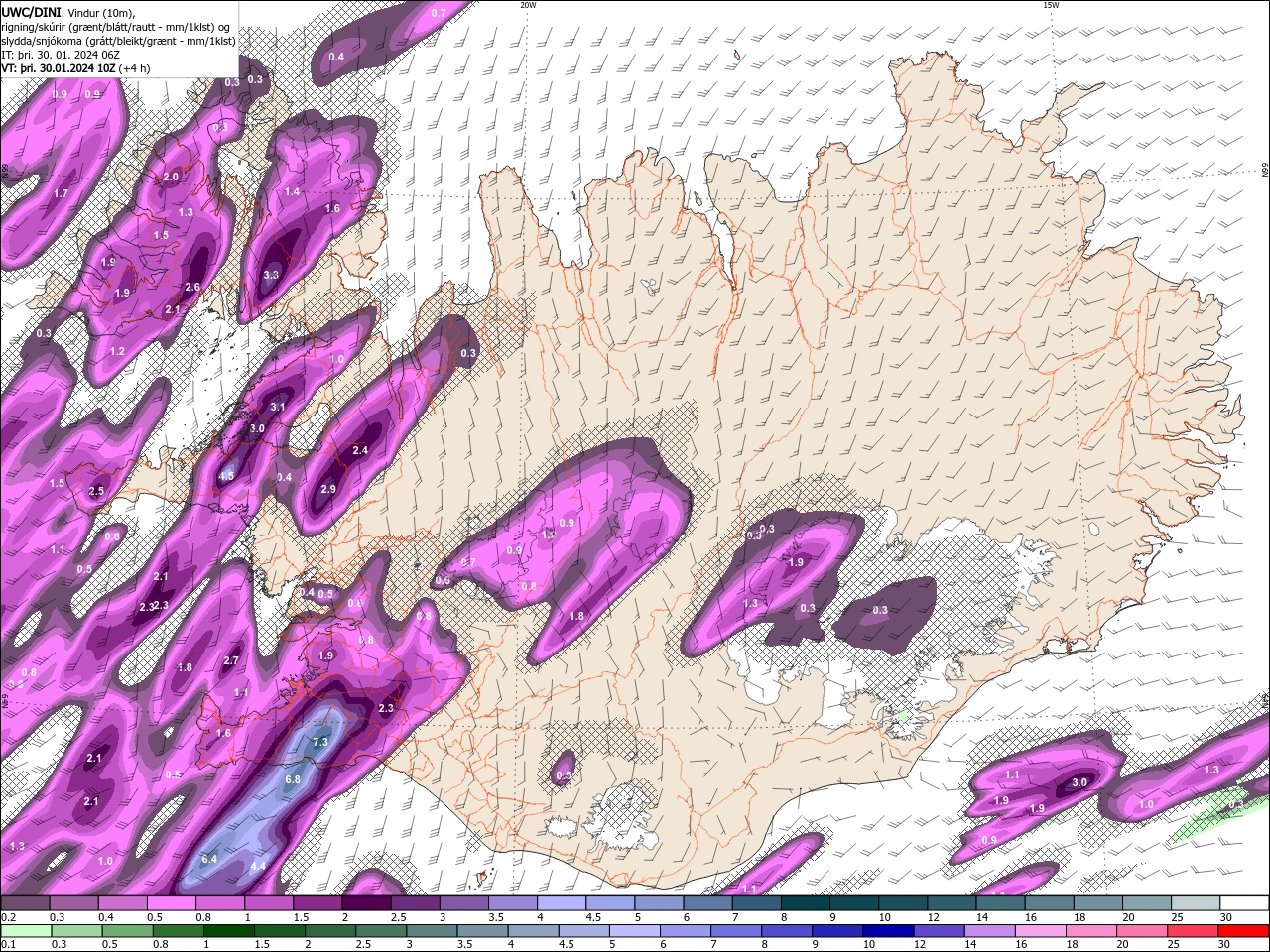Click the lavender swatch above upper-row label 4
Image resolution: width=1270 pixels, height=952 pixels.
pos(561,903)
